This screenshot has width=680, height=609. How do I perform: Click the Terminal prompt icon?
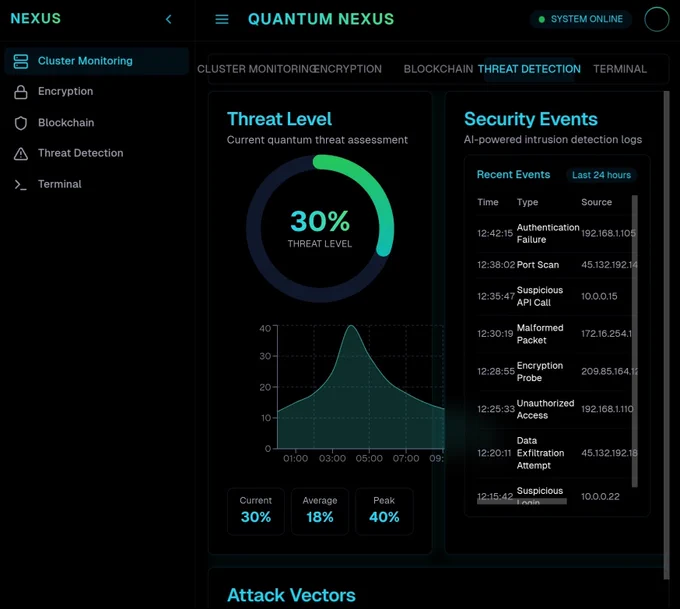[x=20, y=185]
